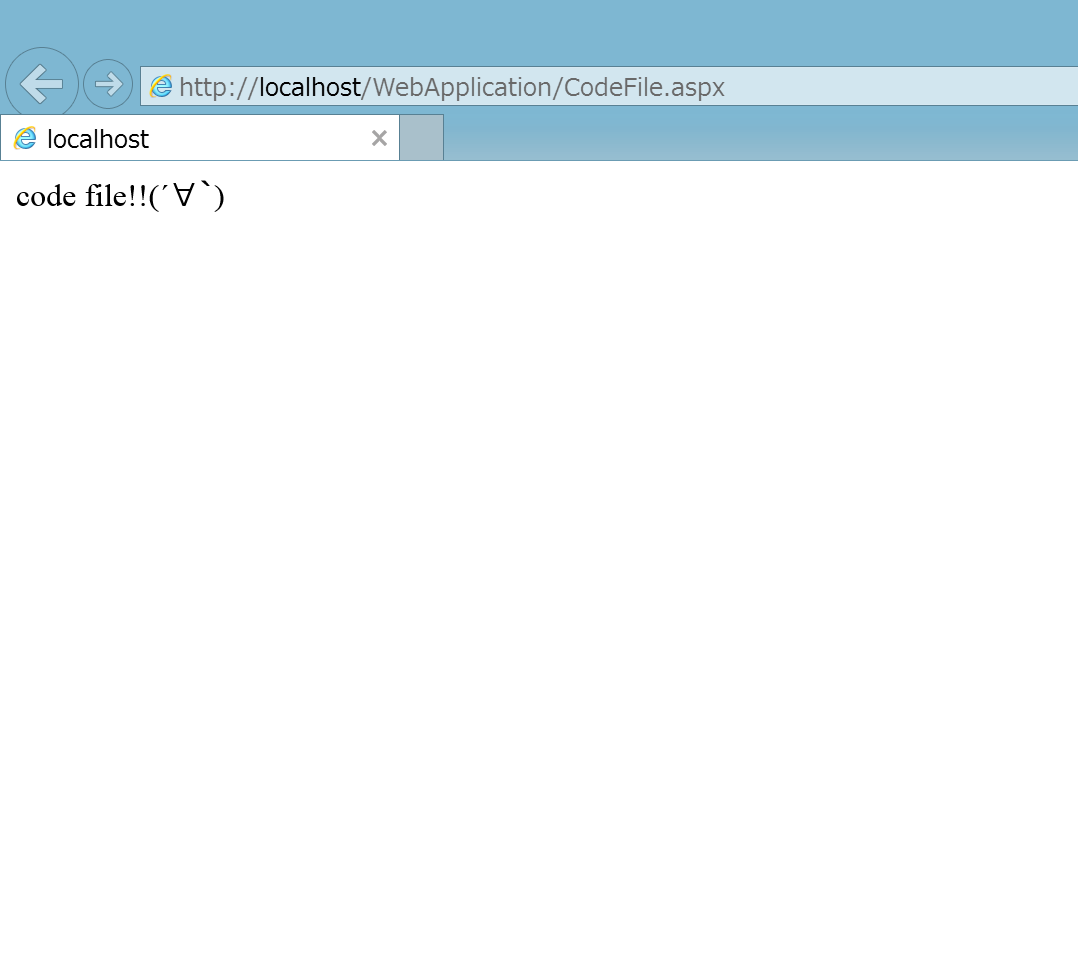Close the localhost tab

[x=379, y=138]
